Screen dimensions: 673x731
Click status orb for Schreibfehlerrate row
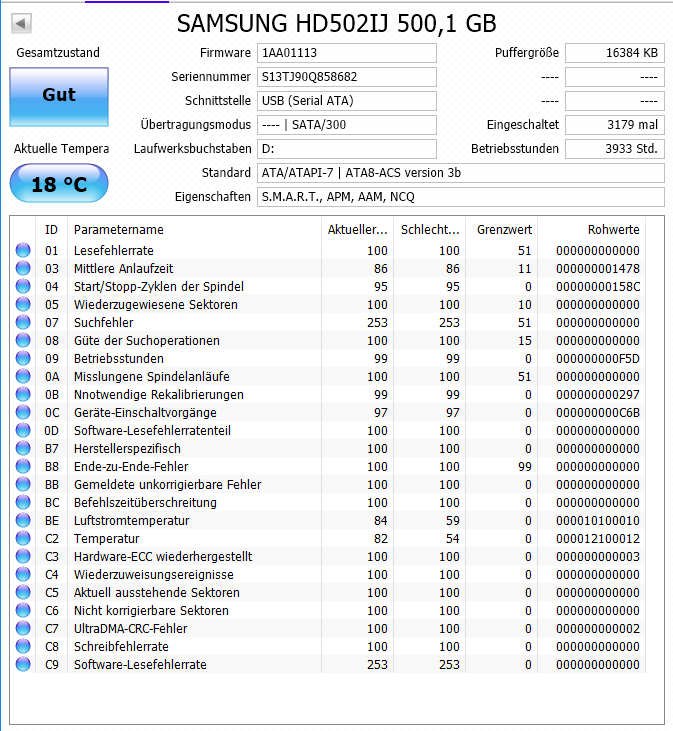pyautogui.click(x=23, y=647)
